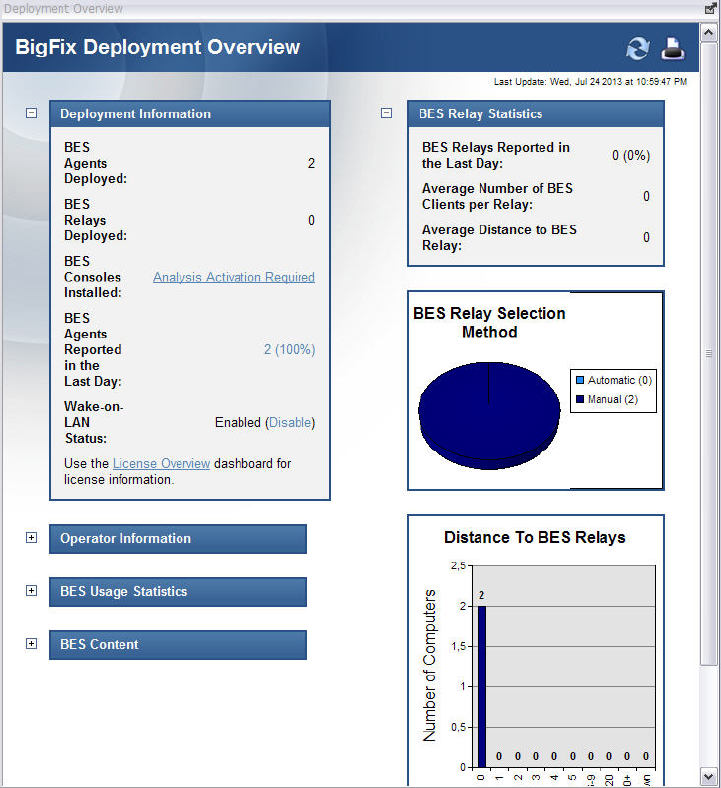Open the Analysis Activation Required link
Screen dimensions: 721x788
click(233, 277)
